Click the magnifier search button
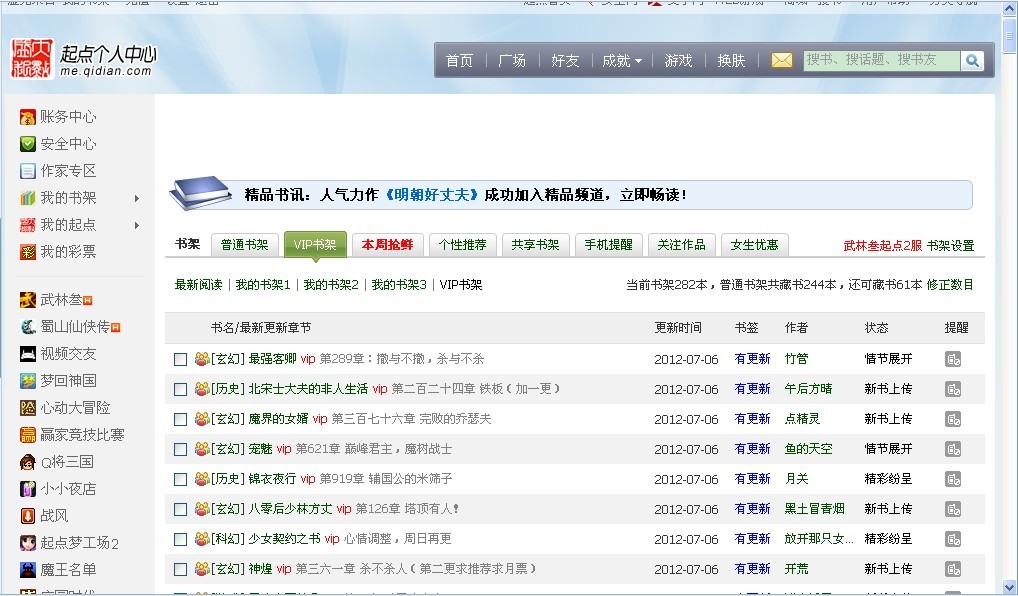 [x=972, y=60]
